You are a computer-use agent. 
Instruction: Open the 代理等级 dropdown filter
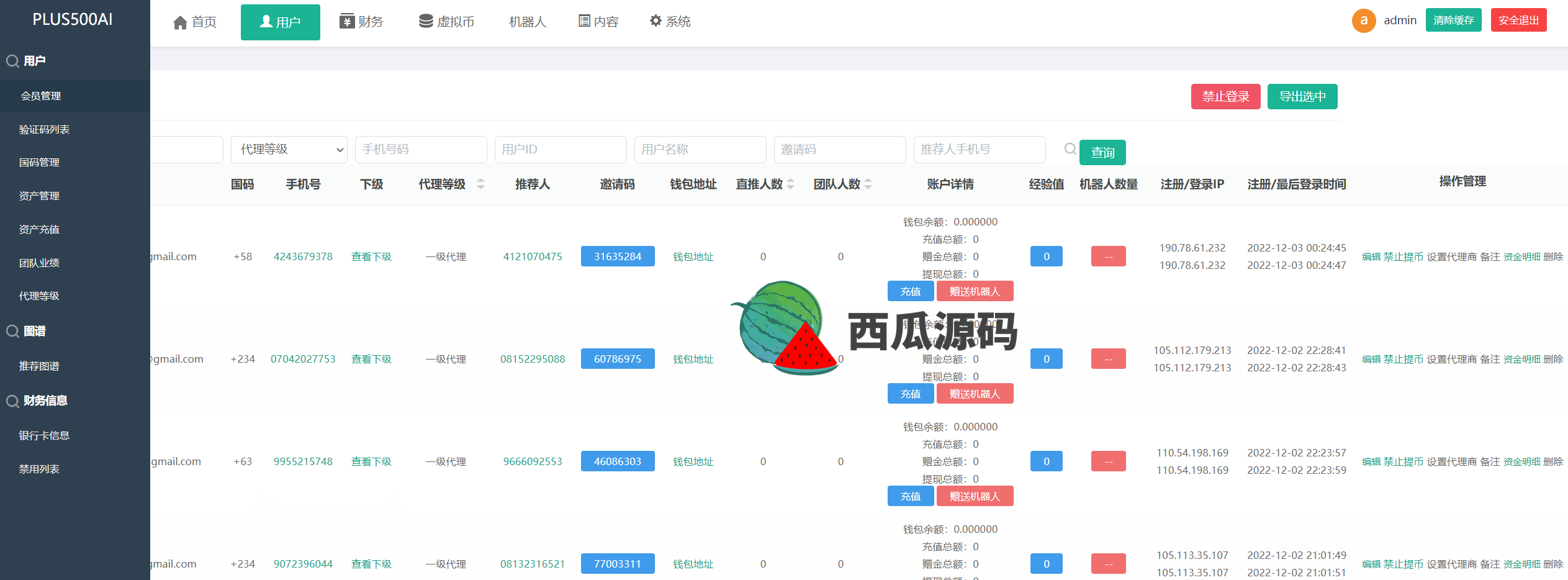pos(289,150)
